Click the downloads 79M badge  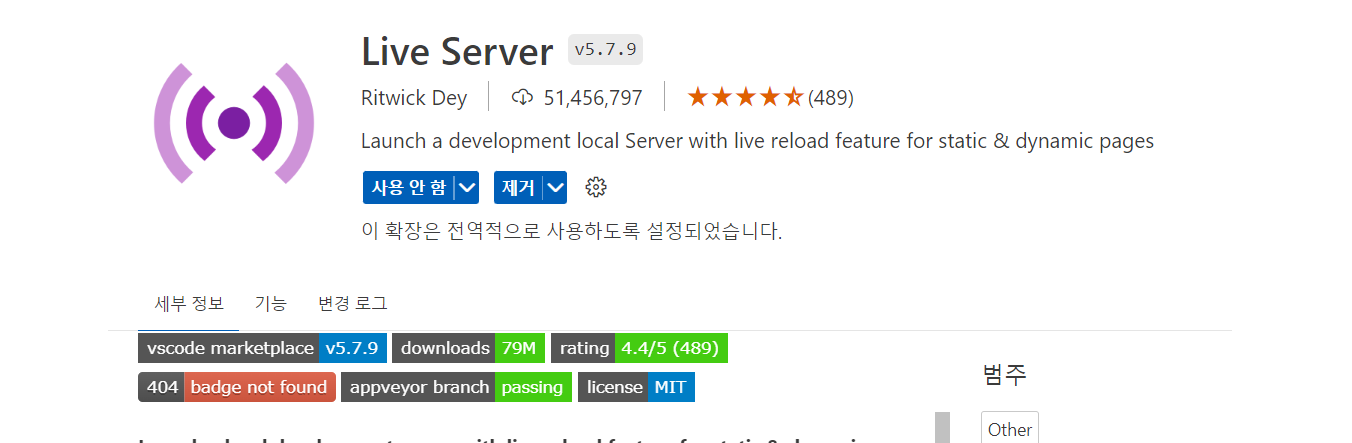tap(468, 348)
